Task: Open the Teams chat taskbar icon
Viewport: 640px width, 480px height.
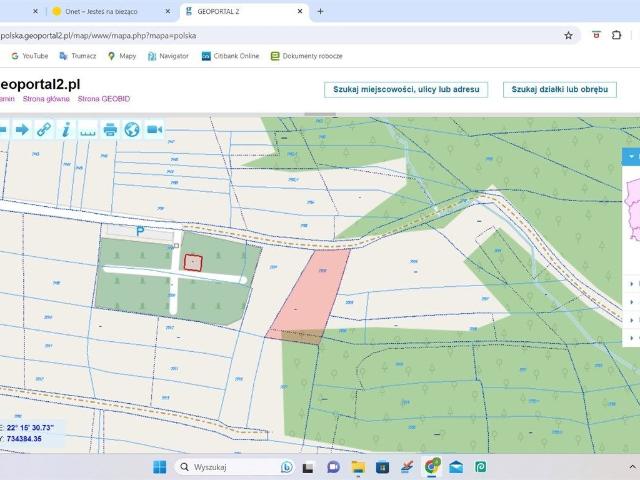Action: click(333, 467)
